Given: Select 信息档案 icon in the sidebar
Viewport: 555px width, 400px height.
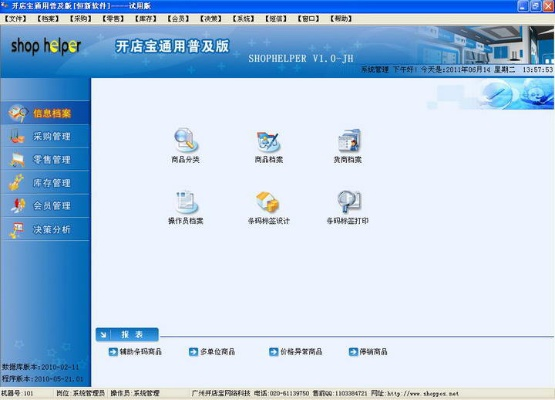Looking at the screenshot, I should click(x=17, y=113).
